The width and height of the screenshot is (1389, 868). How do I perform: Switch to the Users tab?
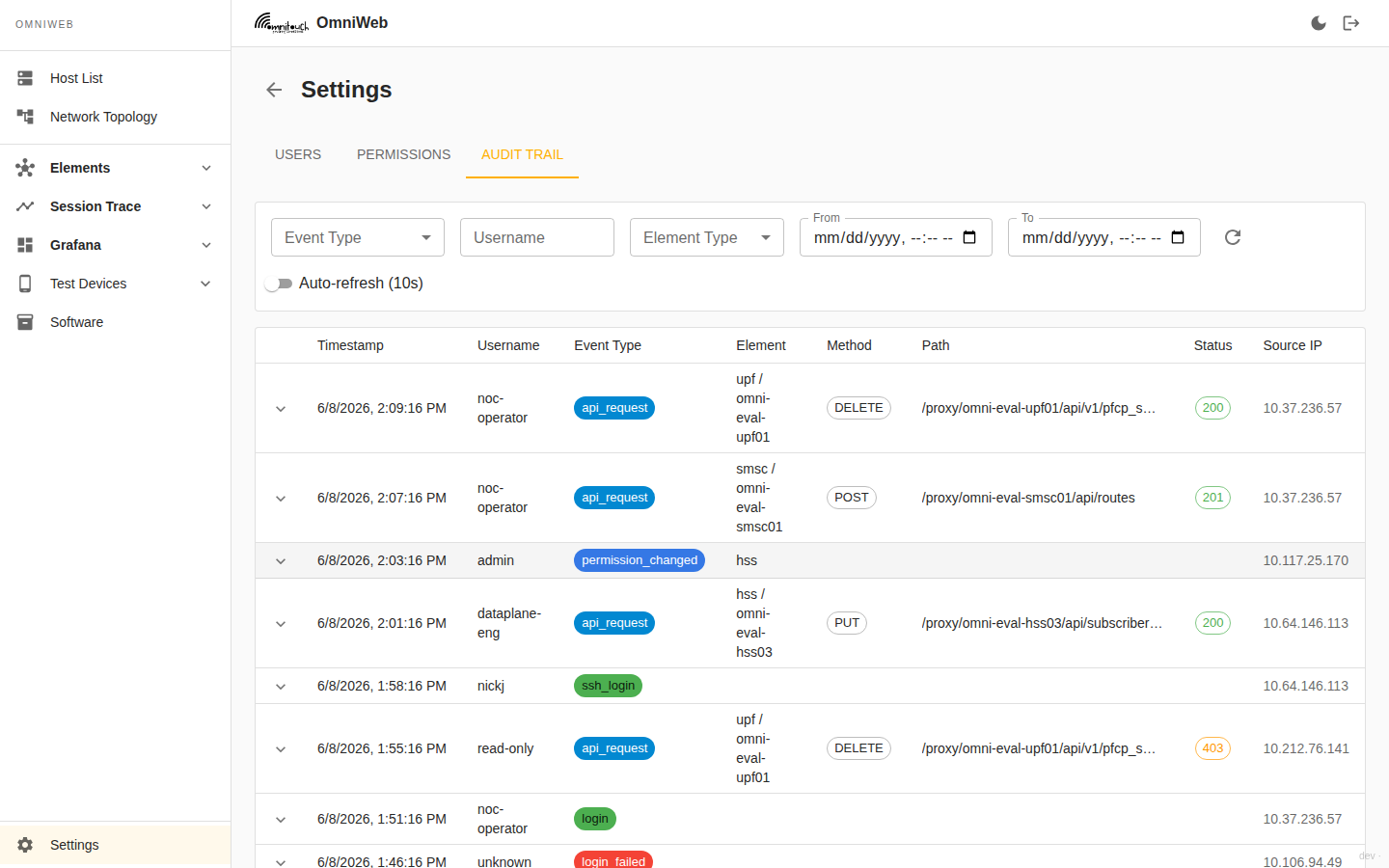click(x=298, y=154)
